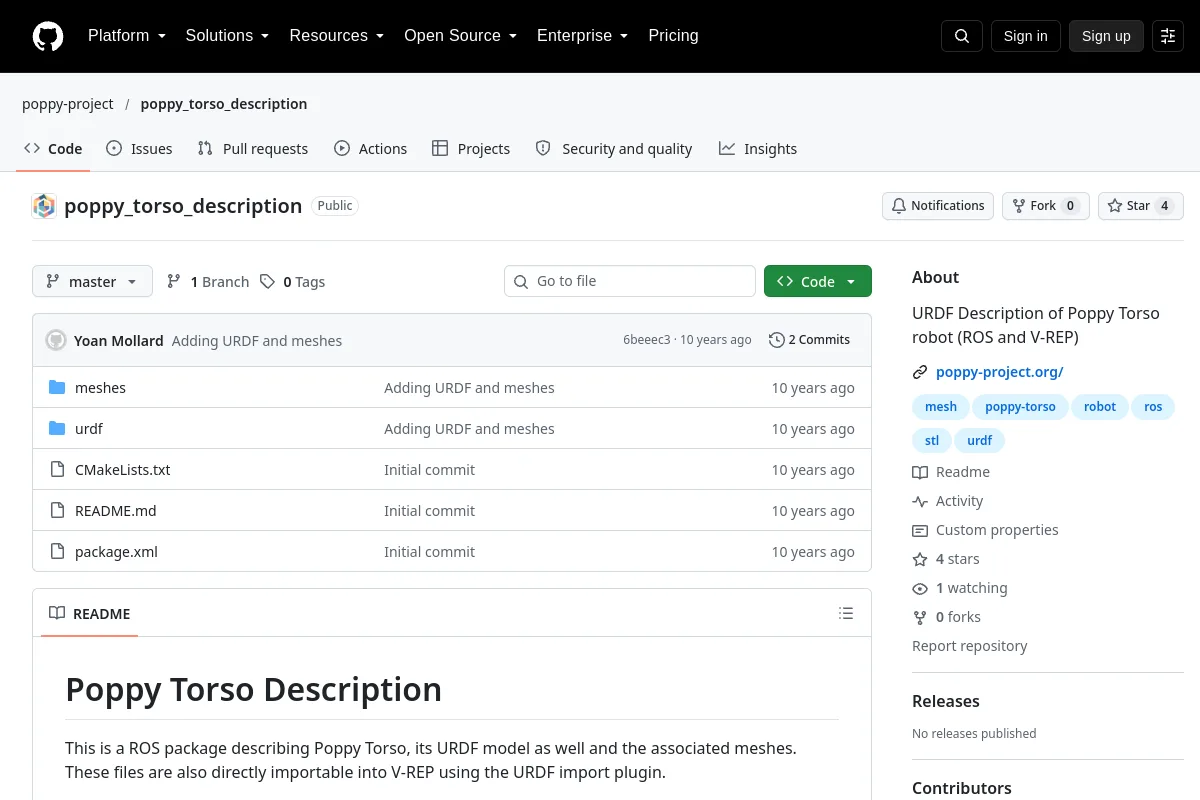Image resolution: width=1200 pixels, height=800 pixels.
Task: Click the link icon beside poppy-project.org
Action: coord(920,372)
